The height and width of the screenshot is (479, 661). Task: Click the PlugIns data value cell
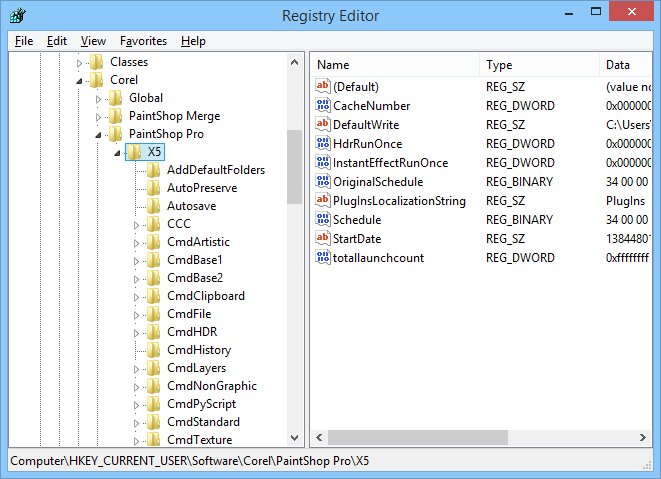pyautogui.click(x=625, y=201)
